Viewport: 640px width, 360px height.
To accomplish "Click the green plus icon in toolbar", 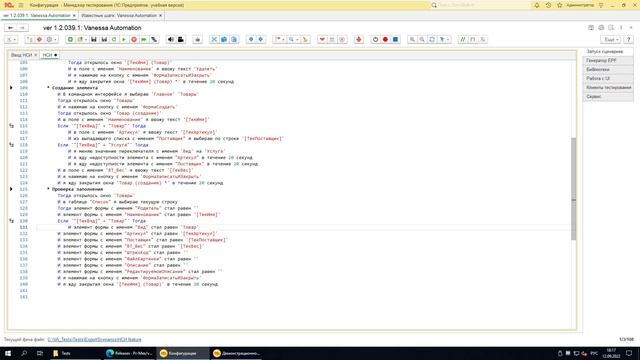I will point(70,40).
